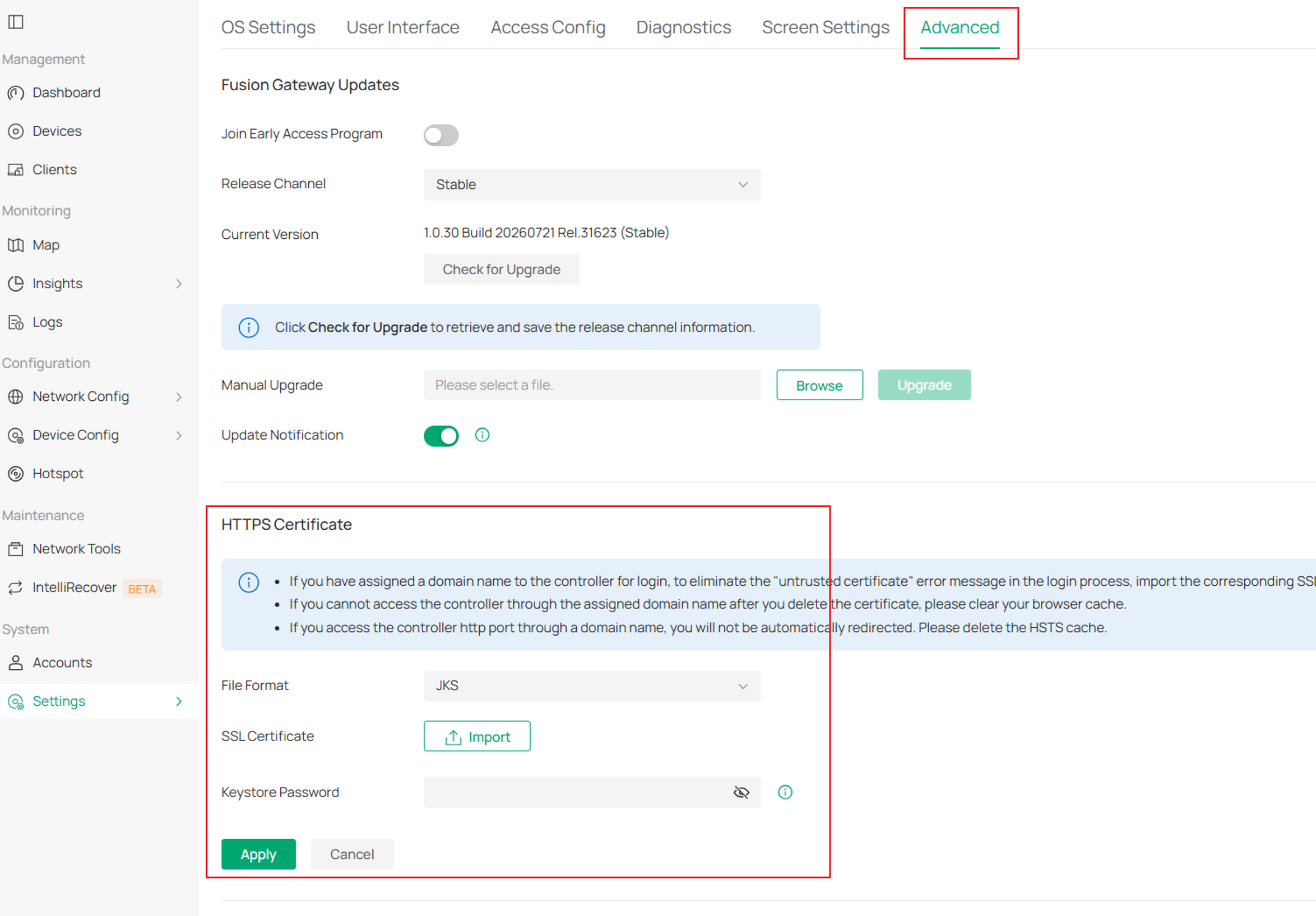The width and height of the screenshot is (1316, 916).
Task: Expand the Device Config submenu
Action: [x=179, y=436]
